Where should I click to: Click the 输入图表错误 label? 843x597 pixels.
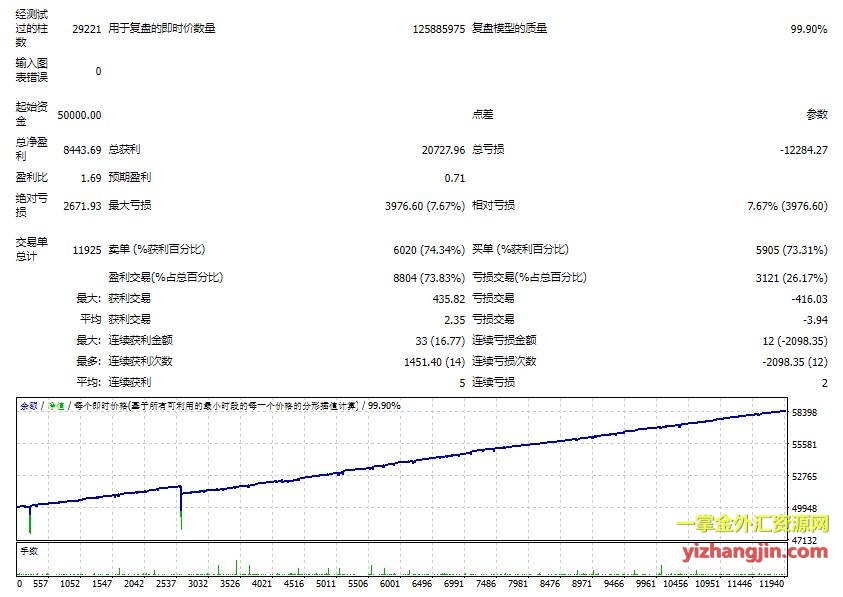(31, 70)
